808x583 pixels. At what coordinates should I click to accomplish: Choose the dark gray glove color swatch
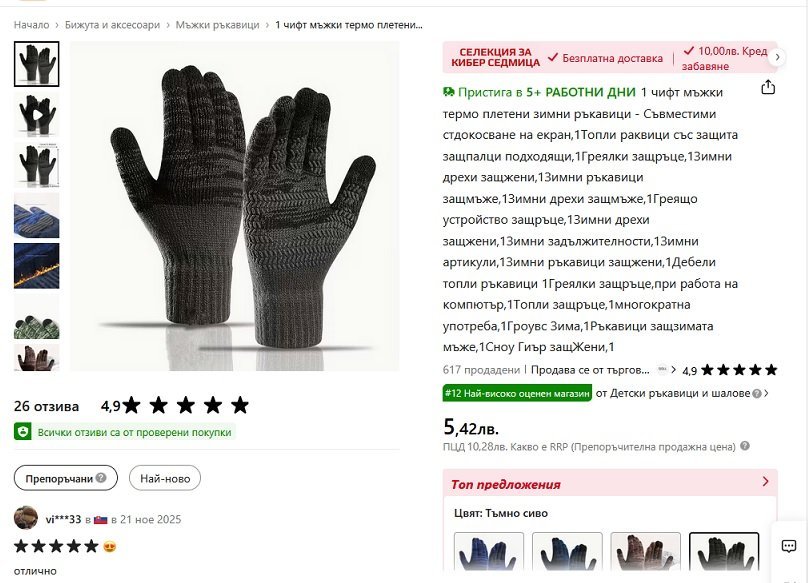click(x=724, y=552)
